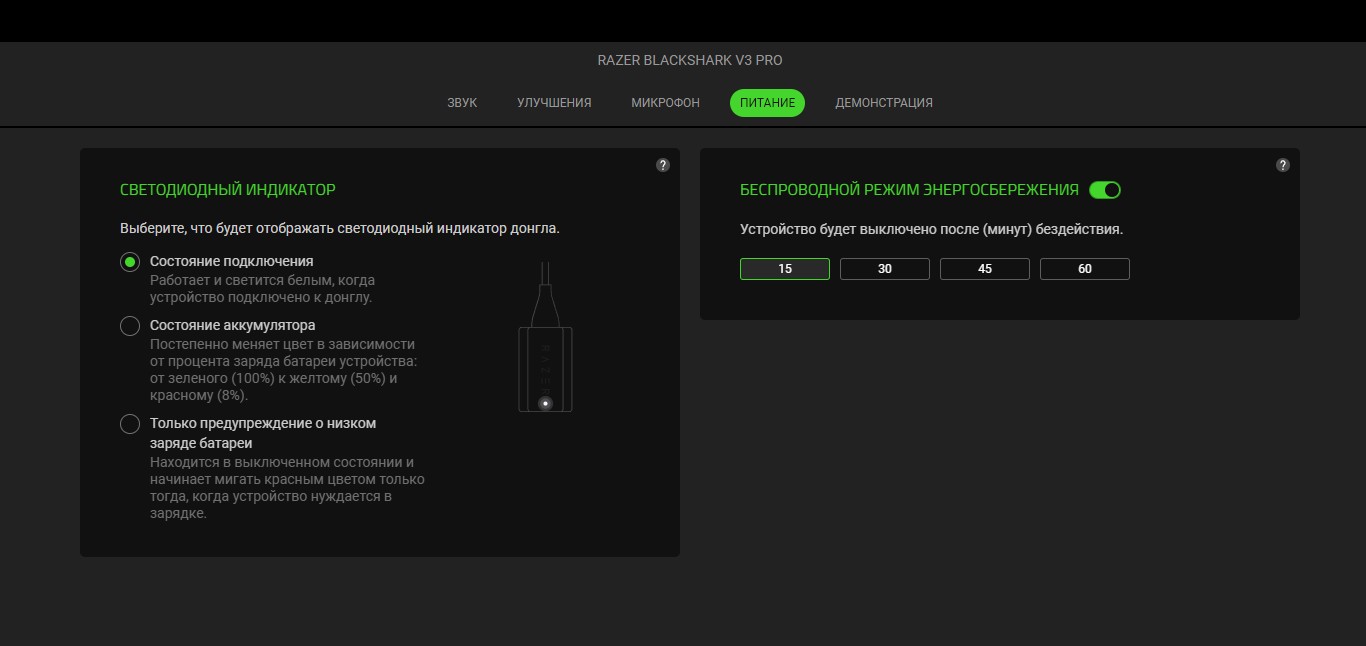1366x646 pixels.
Task: Select the Состояние подключения radio option
Action: pos(130,262)
